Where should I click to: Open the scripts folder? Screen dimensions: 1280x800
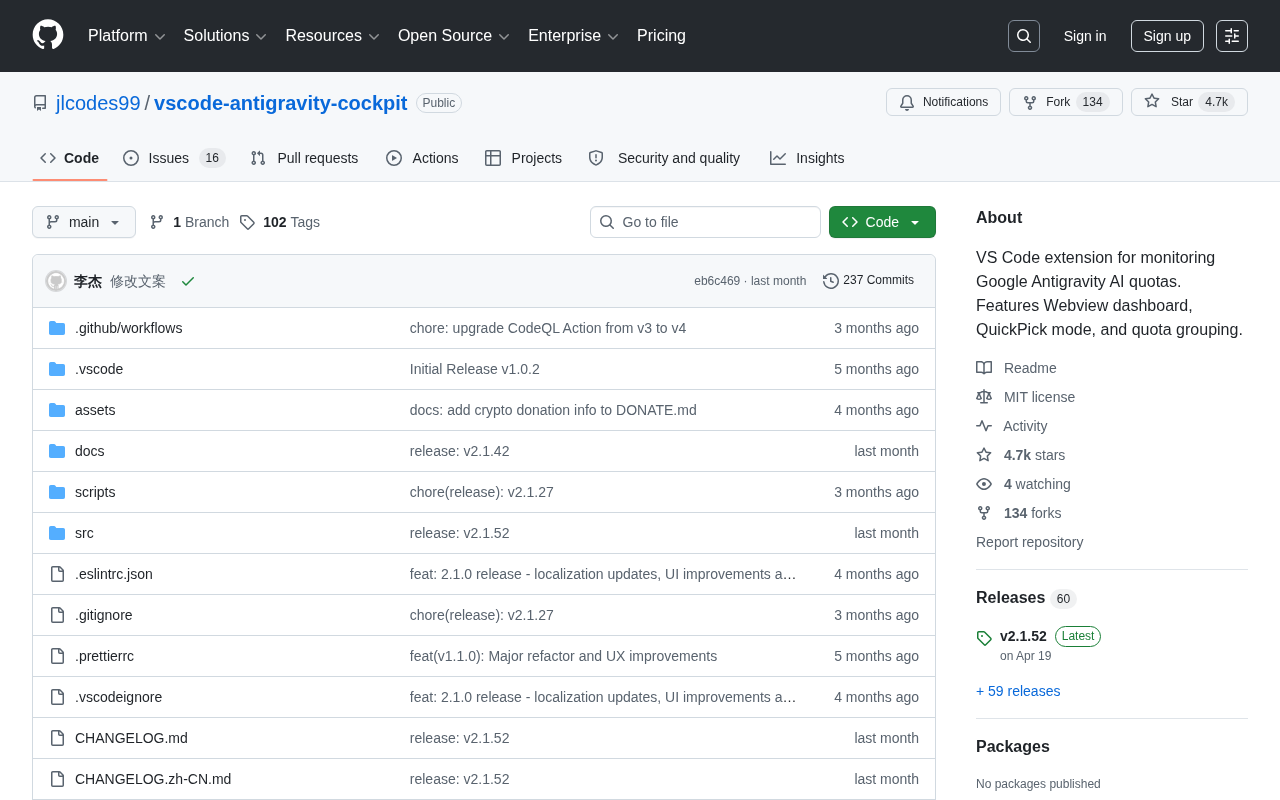pos(95,492)
